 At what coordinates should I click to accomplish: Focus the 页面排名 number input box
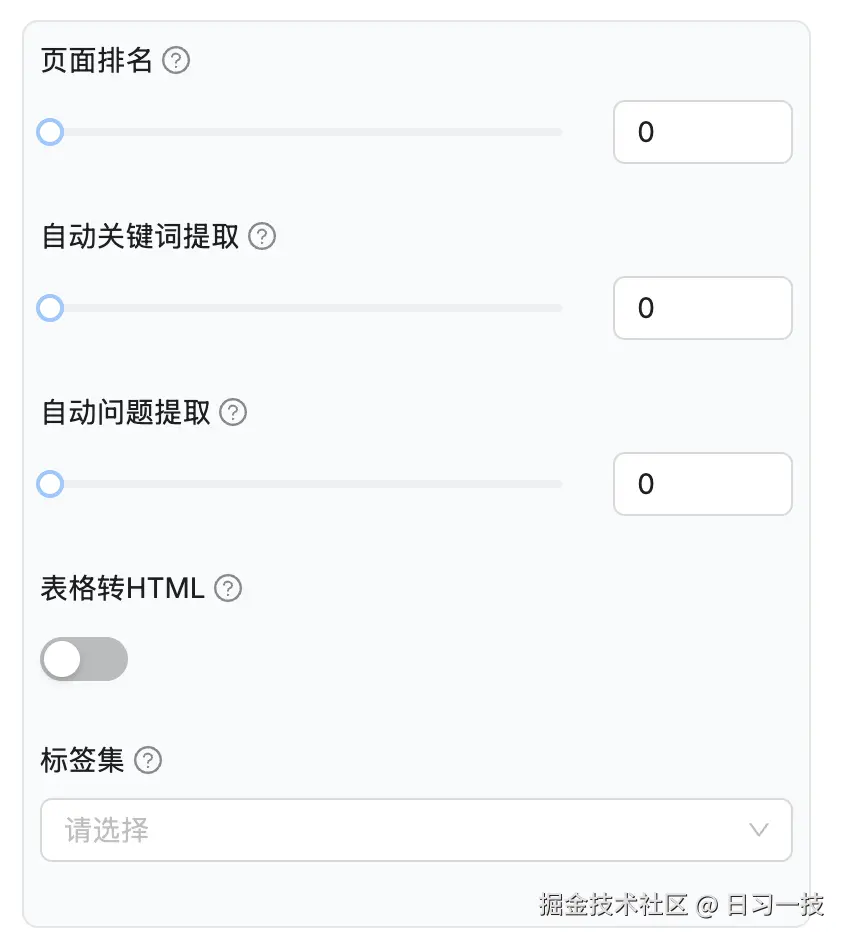point(702,132)
